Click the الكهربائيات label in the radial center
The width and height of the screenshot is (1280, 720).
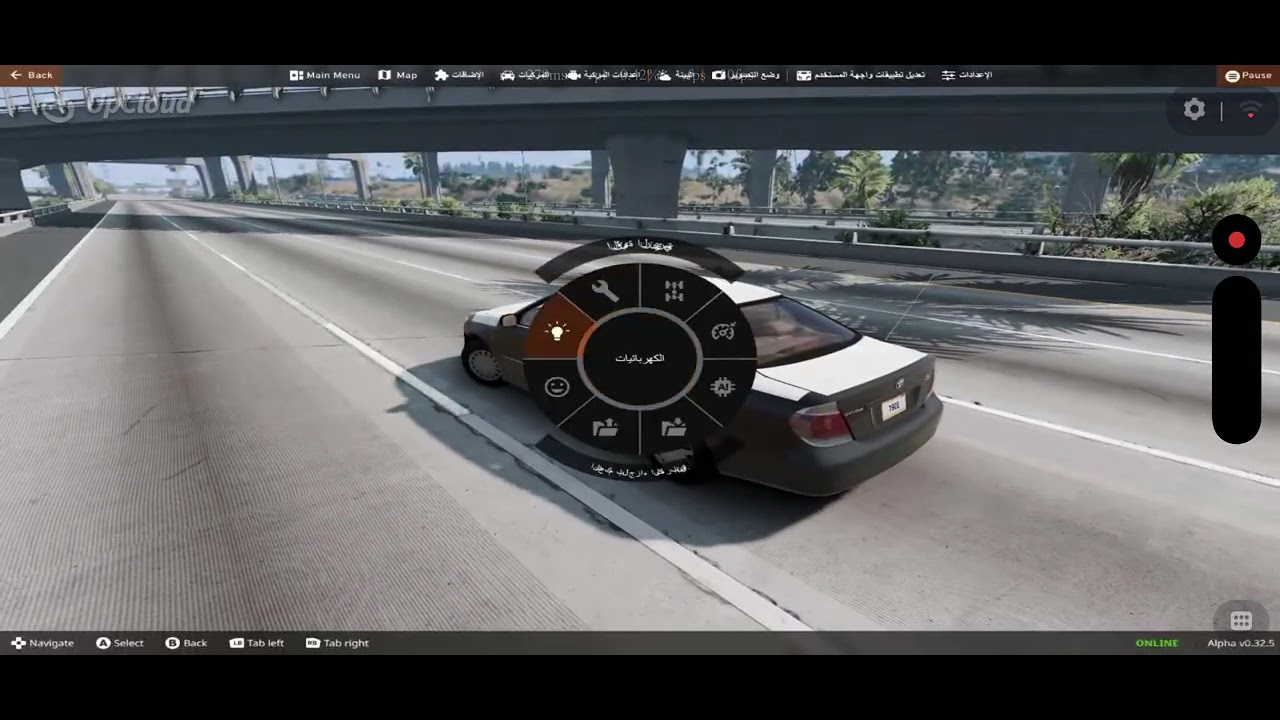pos(640,358)
